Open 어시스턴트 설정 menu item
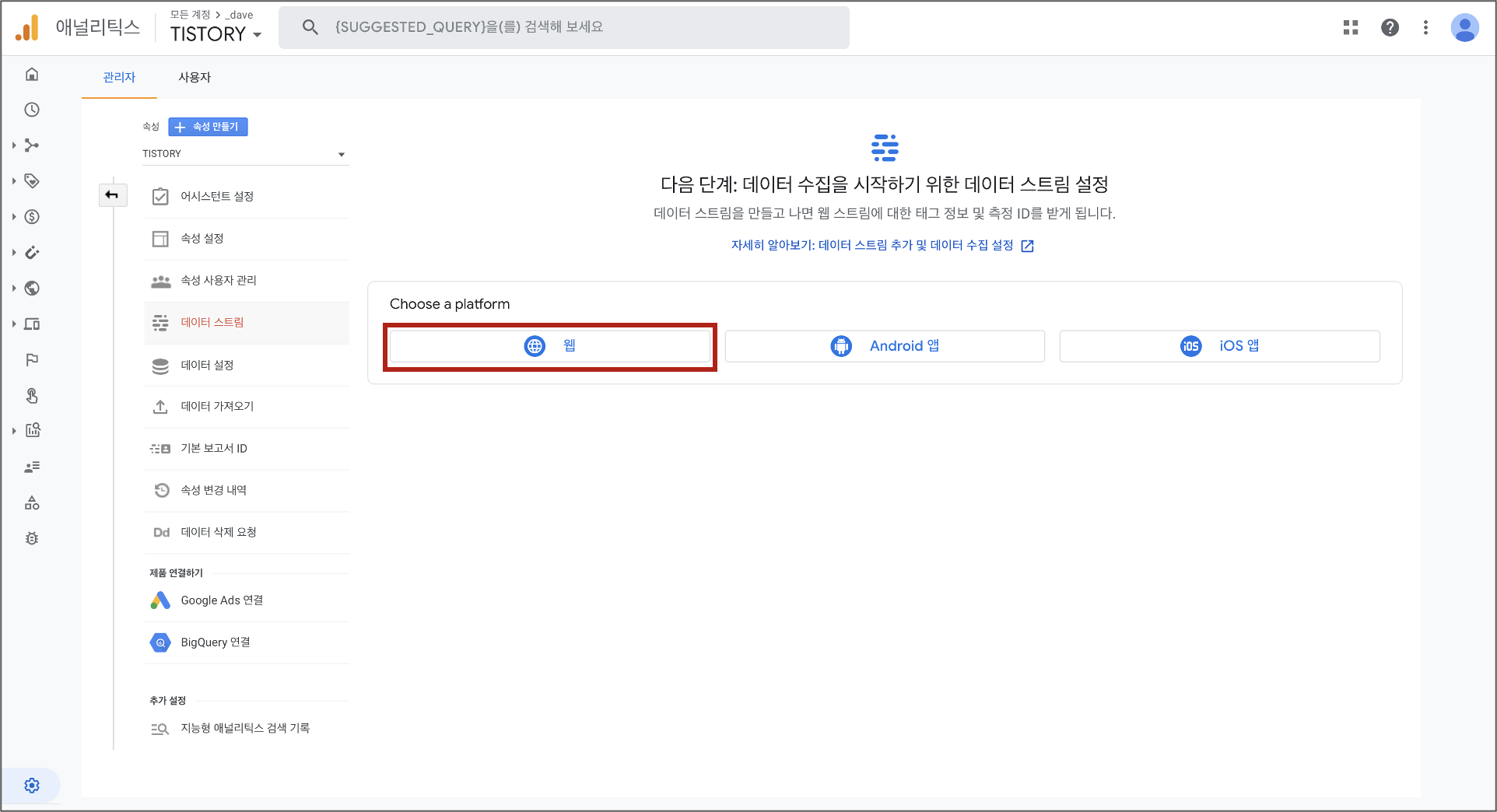Image resolution: width=1497 pixels, height=812 pixels. point(247,197)
